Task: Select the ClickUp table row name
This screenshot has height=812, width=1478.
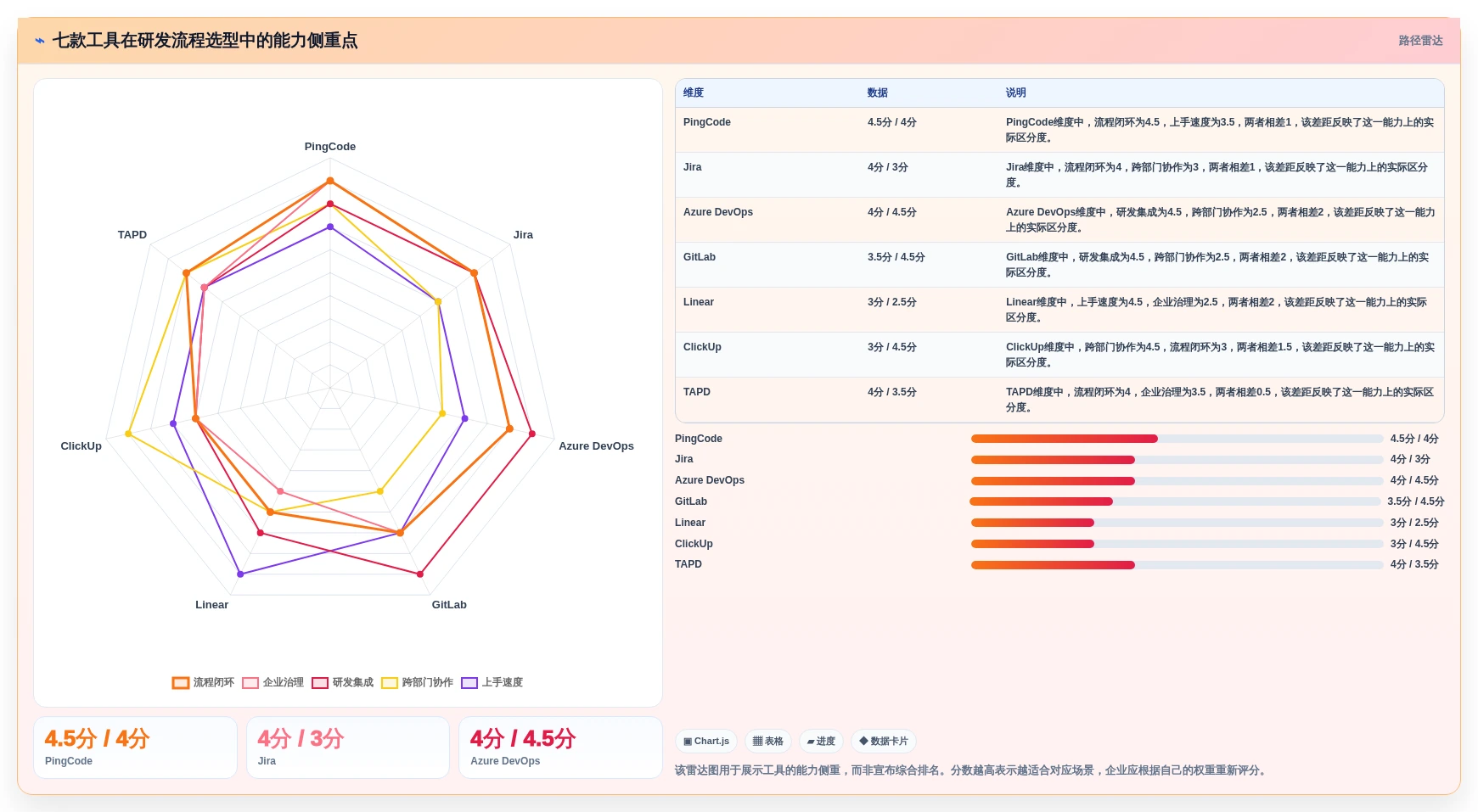Action: [x=702, y=347]
